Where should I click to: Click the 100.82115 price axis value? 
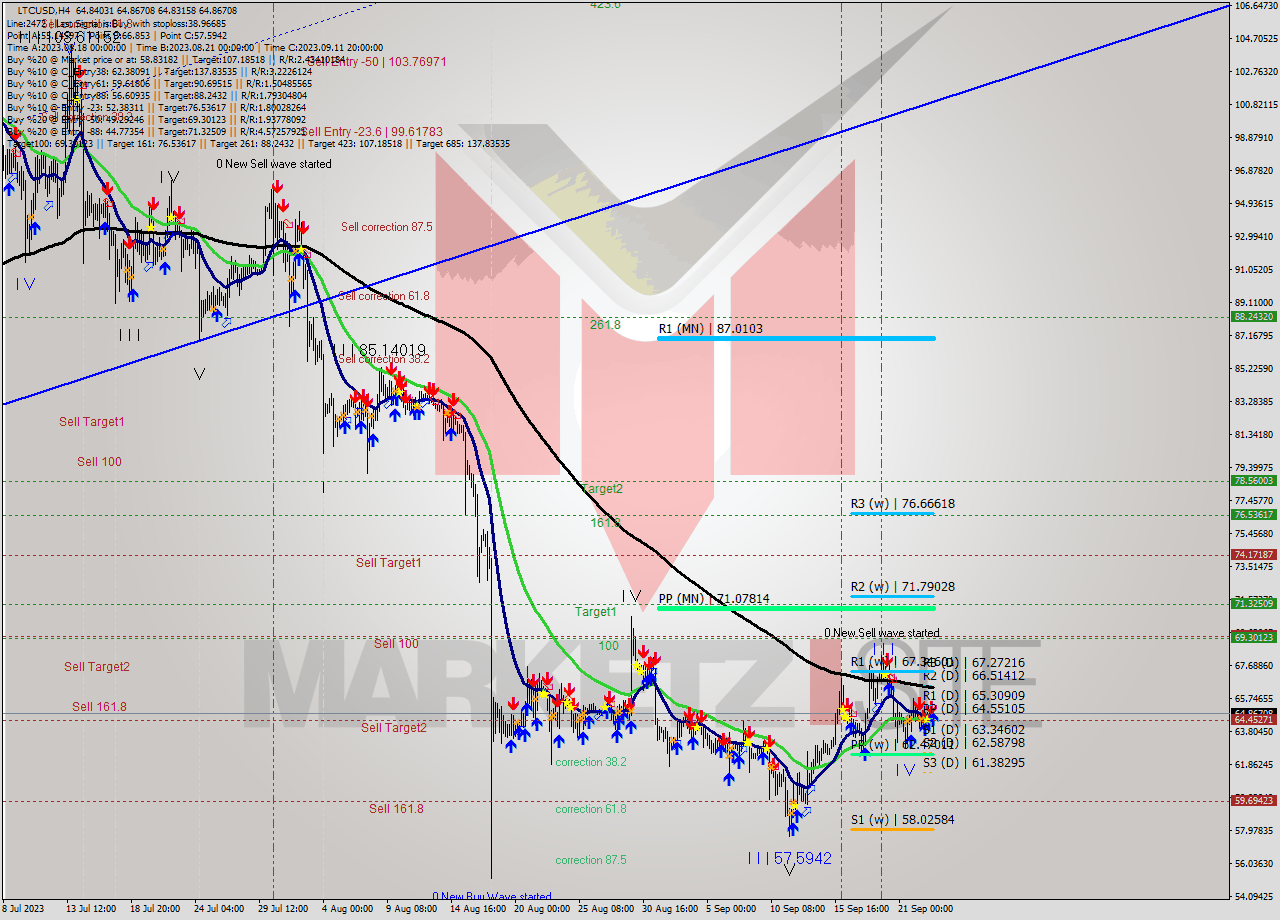coord(1256,105)
